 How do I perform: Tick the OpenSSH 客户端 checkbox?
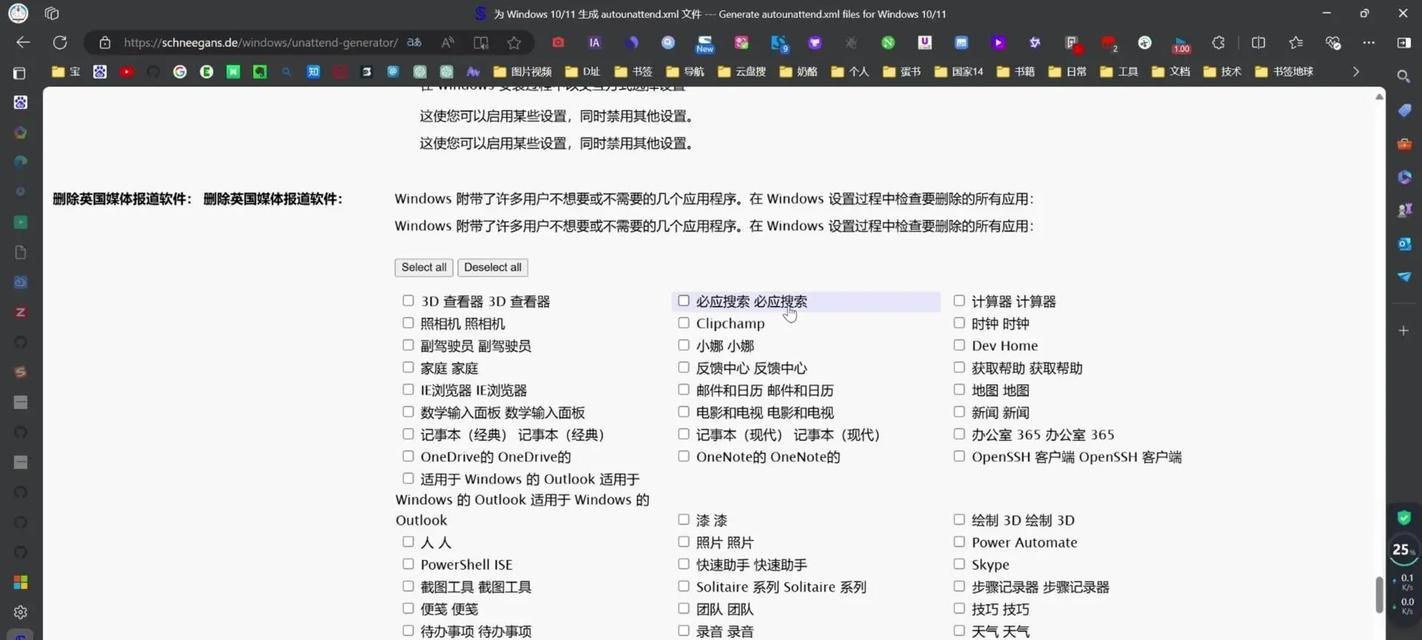[x=959, y=456]
